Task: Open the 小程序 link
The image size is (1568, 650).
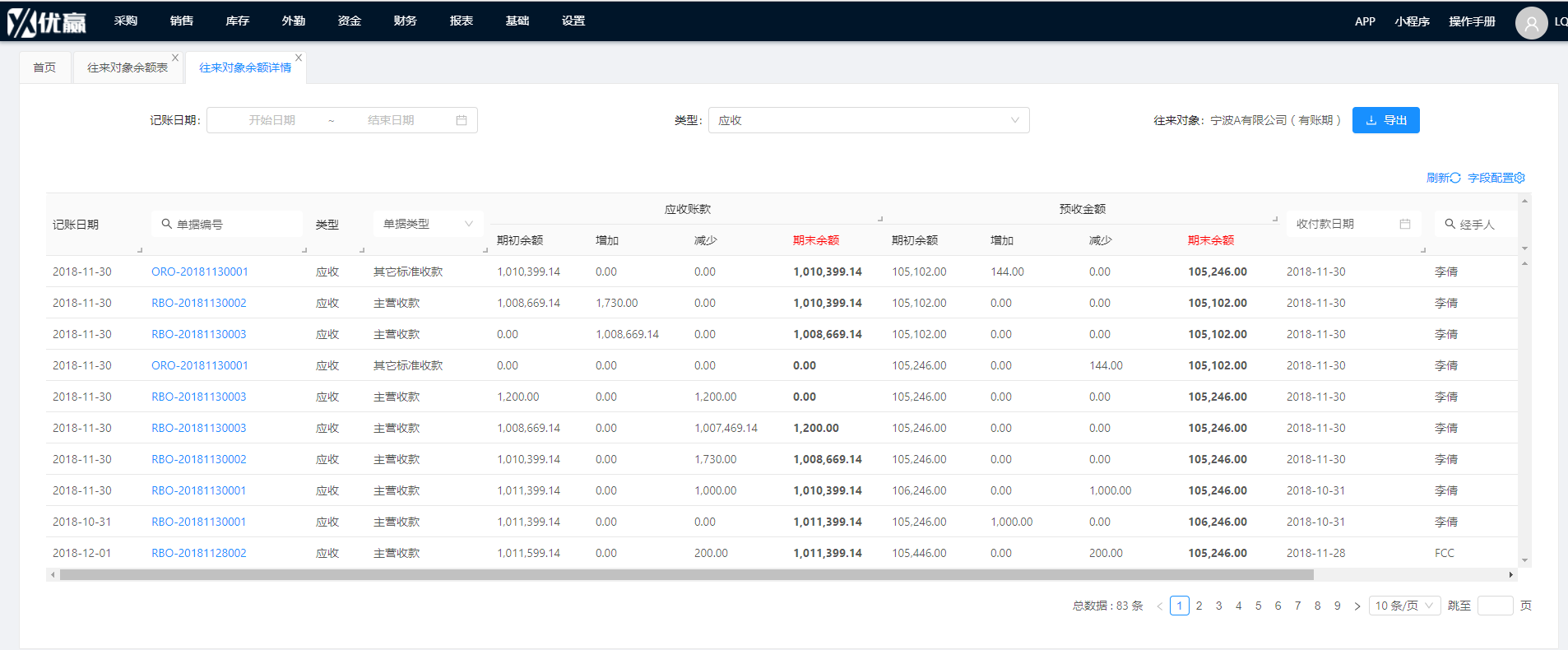Action: [1413, 22]
